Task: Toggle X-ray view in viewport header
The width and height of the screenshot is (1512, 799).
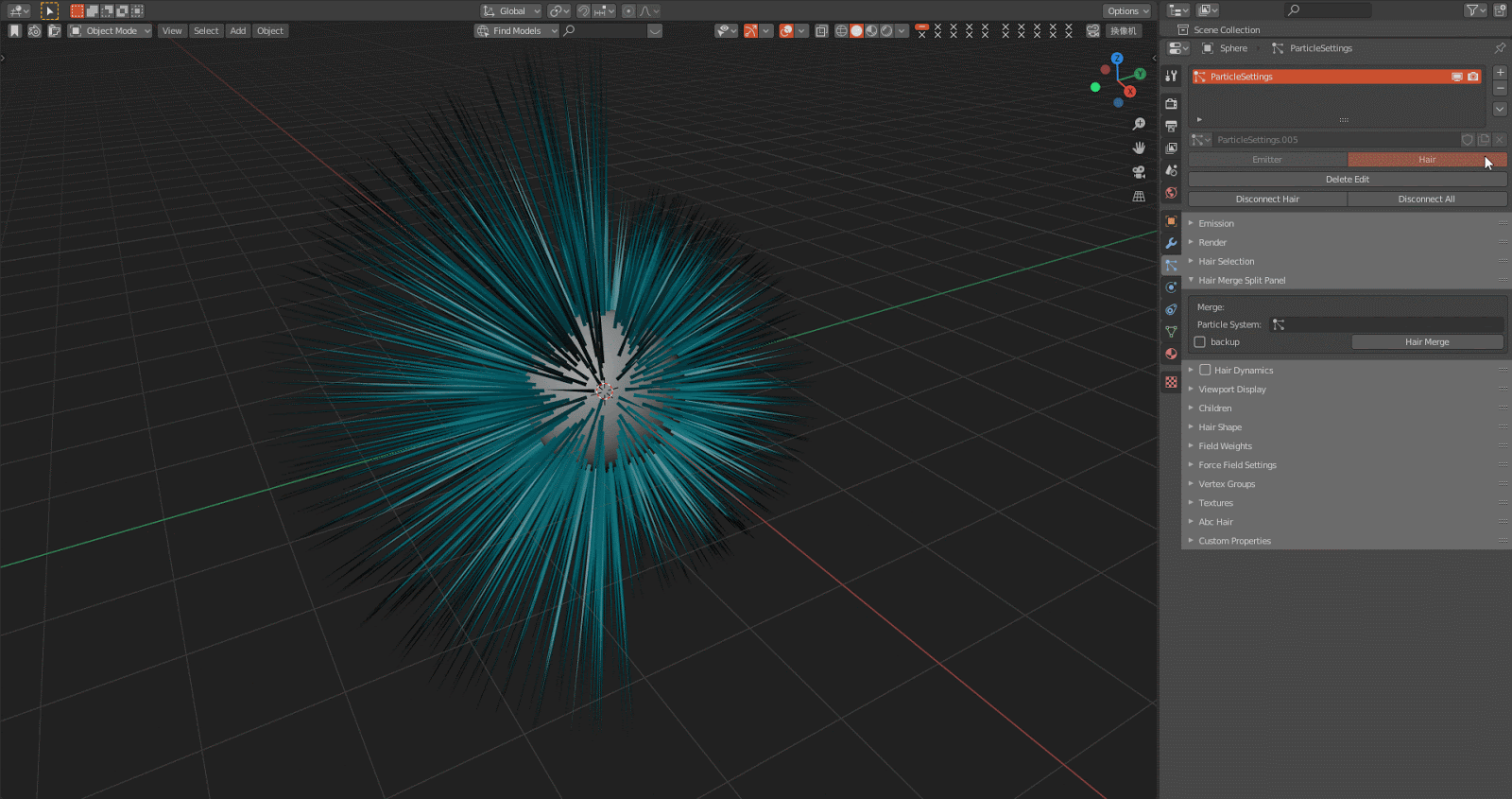Action: [x=821, y=31]
